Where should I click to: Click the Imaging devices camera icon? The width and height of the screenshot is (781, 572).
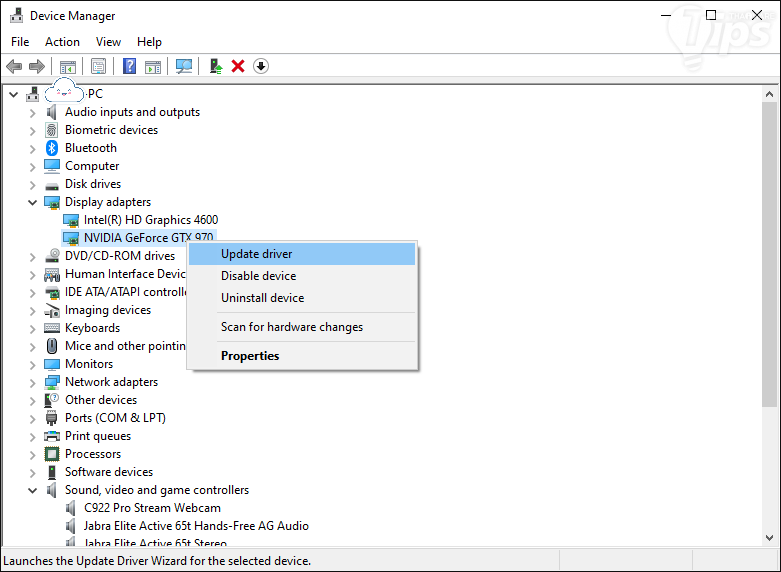(x=52, y=310)
